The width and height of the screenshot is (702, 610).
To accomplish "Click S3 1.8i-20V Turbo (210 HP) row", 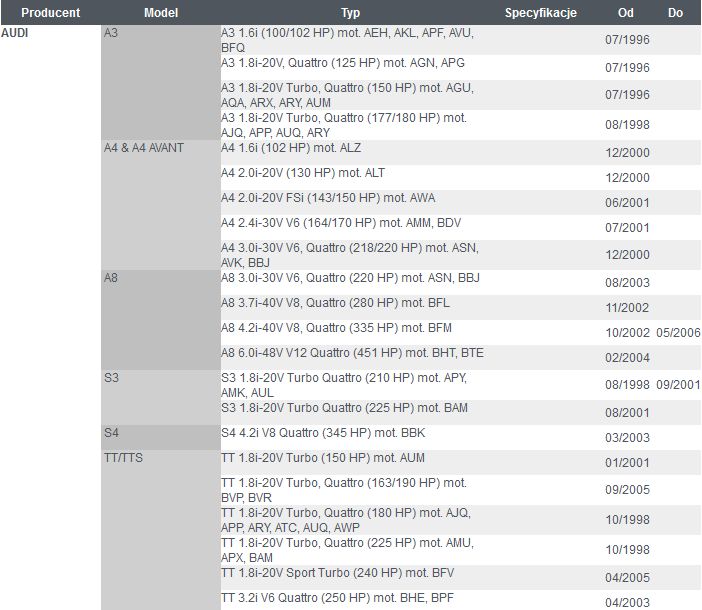I will point(461,385).
